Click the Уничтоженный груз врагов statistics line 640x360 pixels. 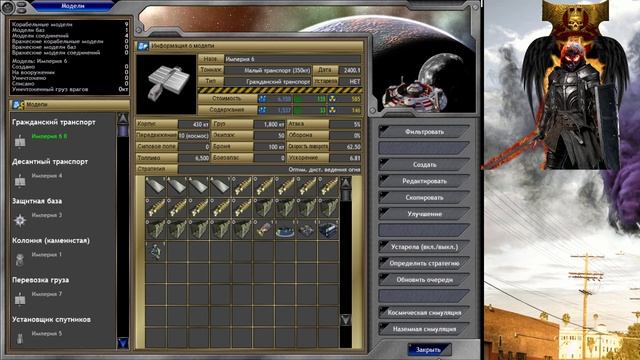pos(70,89)
